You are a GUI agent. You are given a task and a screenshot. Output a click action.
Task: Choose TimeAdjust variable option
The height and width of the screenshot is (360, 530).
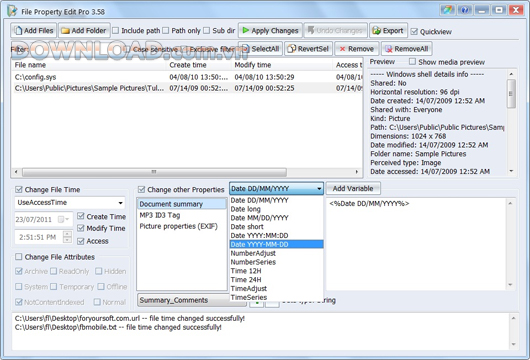point(276,288)
